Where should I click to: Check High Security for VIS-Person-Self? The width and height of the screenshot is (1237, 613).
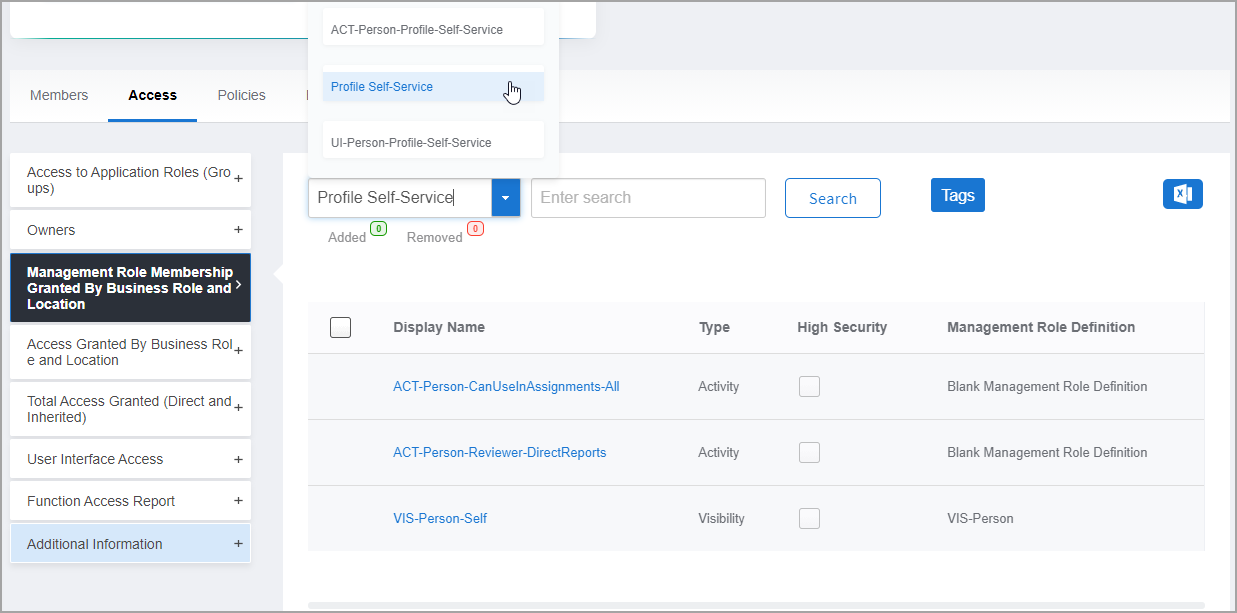pos(809,518)
